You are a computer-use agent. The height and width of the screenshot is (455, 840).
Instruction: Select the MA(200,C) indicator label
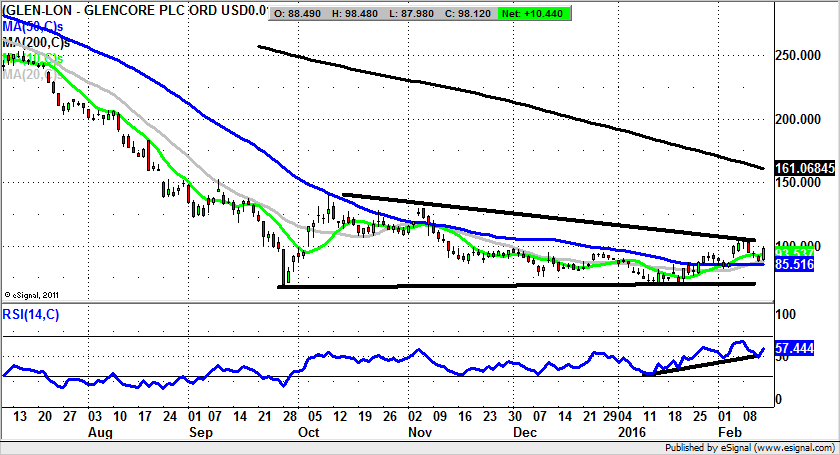(38, 44)
